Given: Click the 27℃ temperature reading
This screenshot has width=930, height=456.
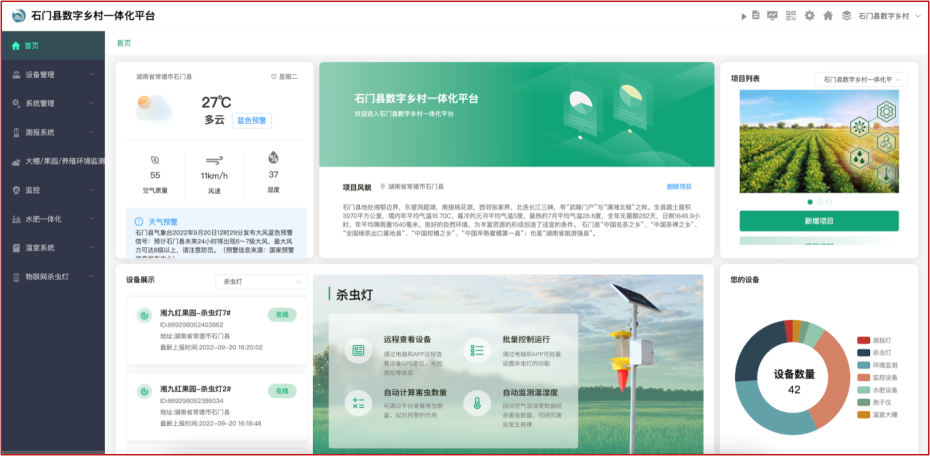Looking at the screenshot, I should click(216, 102).
